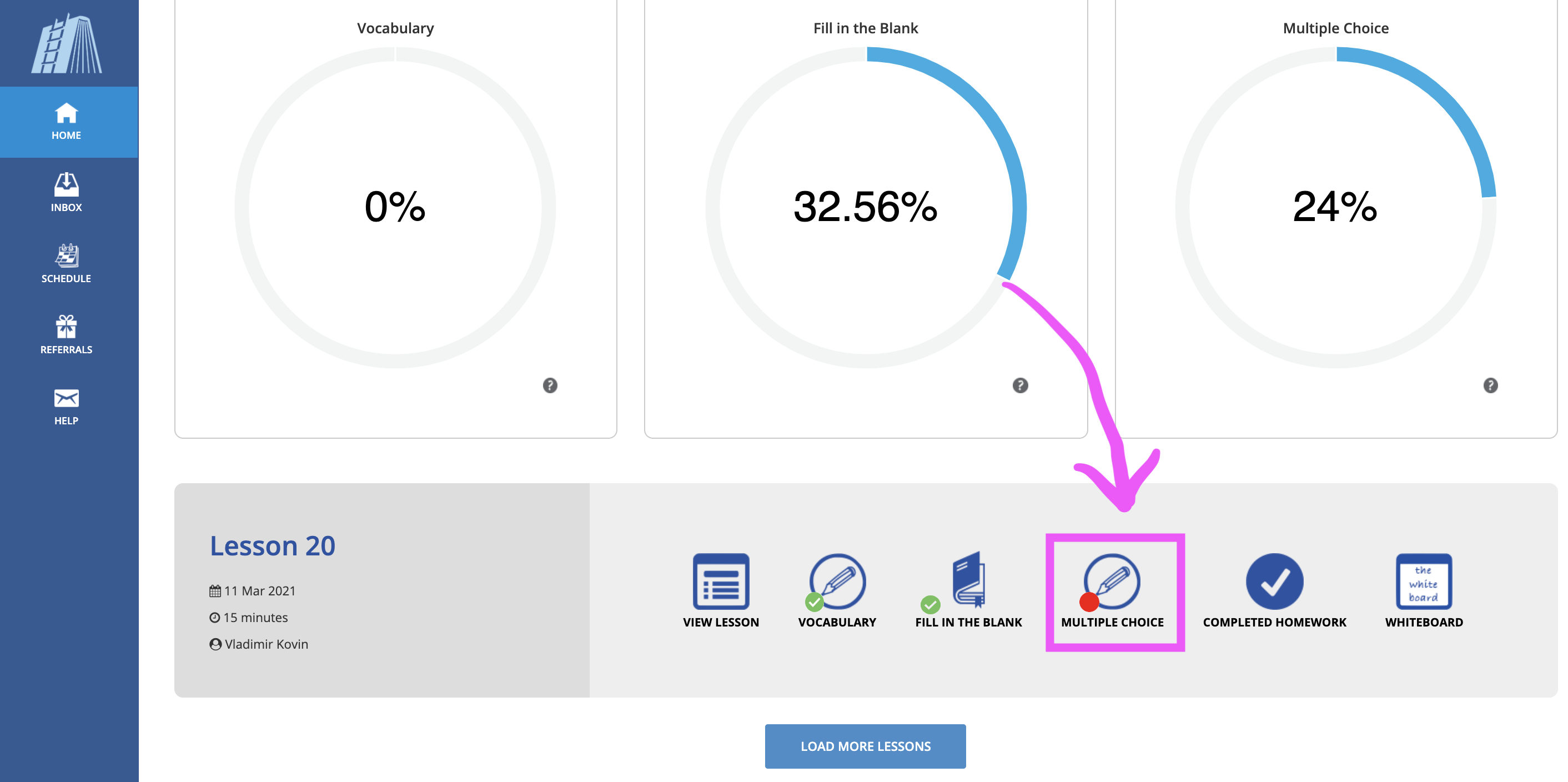Viewport: 1568px width, 782px height.
Task: Click Fill in the Blank help icon
Action: [1020, 385]
